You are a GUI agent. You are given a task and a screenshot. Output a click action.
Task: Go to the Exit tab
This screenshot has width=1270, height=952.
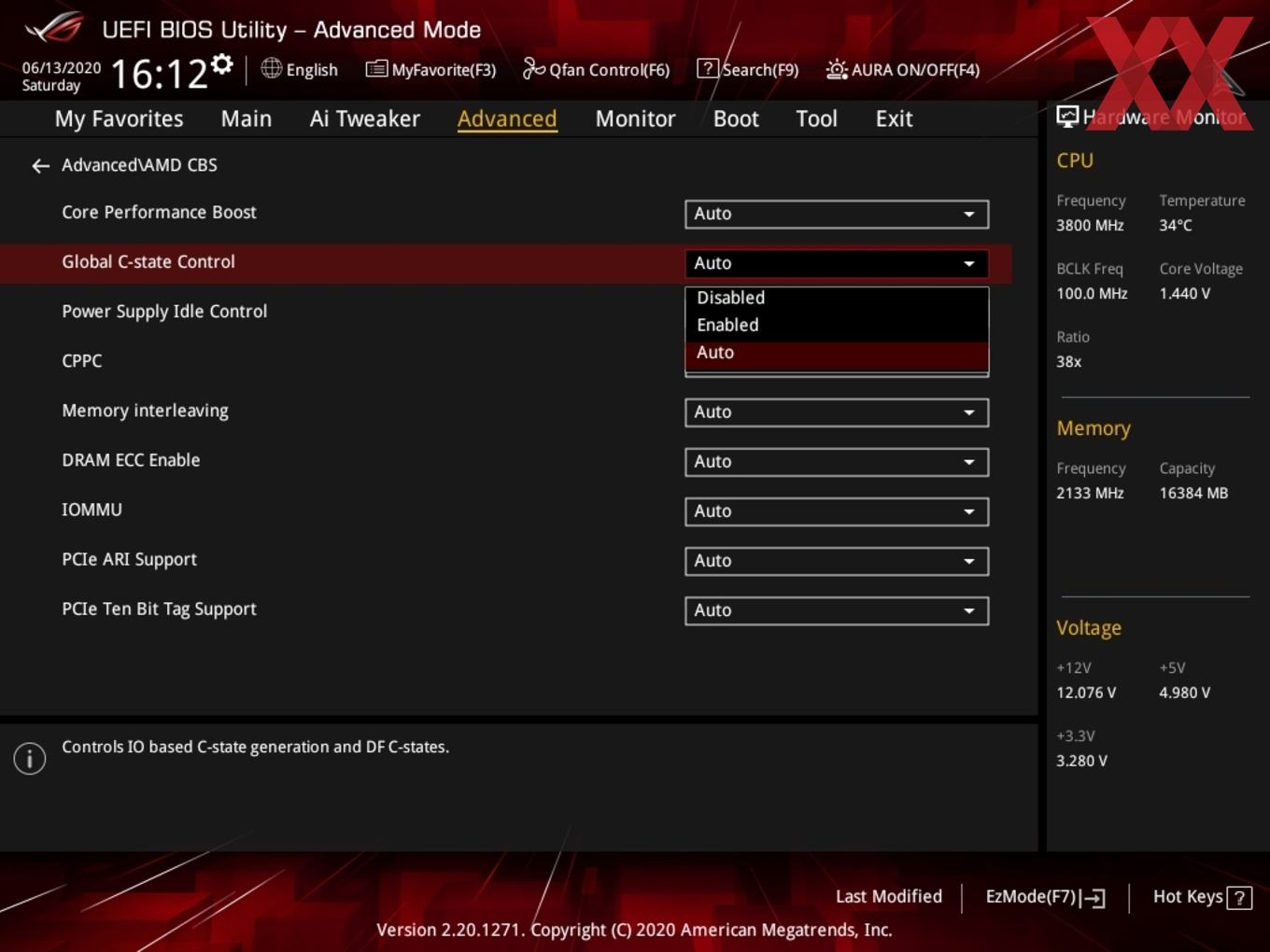(894, 119)
